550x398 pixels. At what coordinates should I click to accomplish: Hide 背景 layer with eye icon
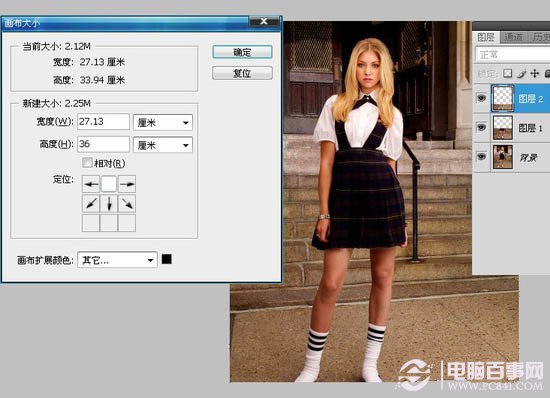[482, 156]
